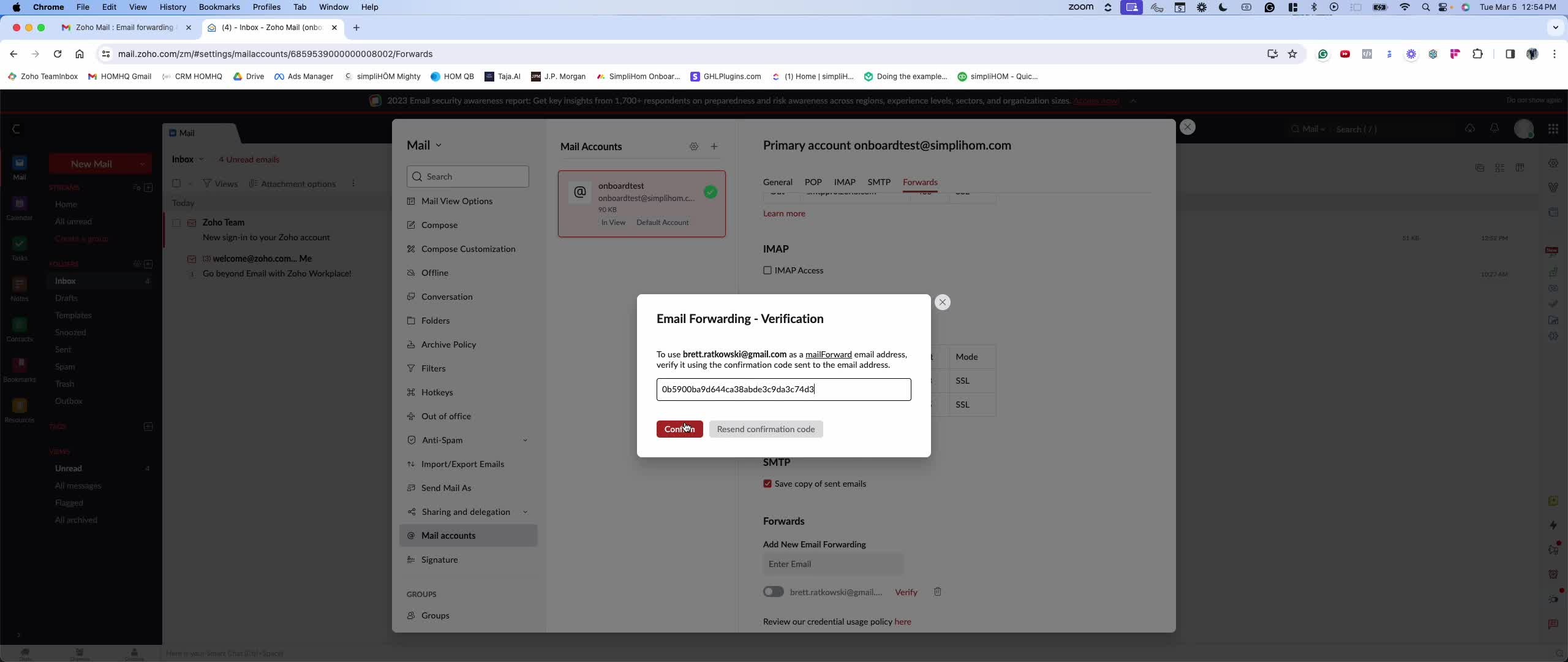Open Chrome Bookmarks menu in menu bar
This screenshot has height=662, width=1568.
219,7
